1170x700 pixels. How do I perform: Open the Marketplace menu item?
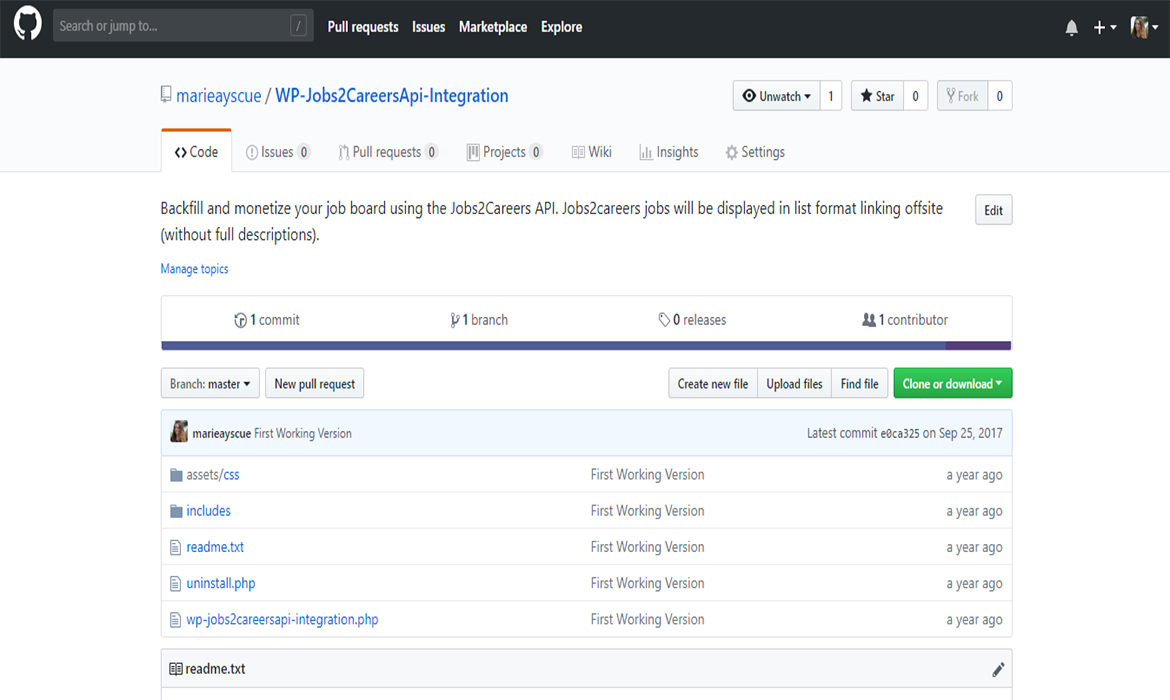tap(492, 27)
